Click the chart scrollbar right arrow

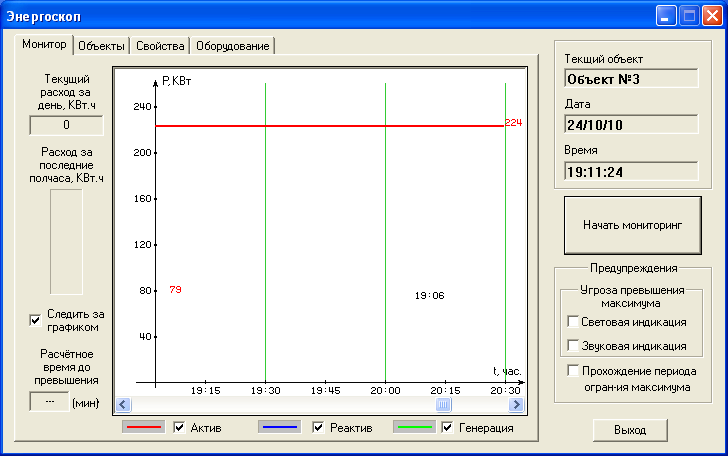tap(516, 405)
